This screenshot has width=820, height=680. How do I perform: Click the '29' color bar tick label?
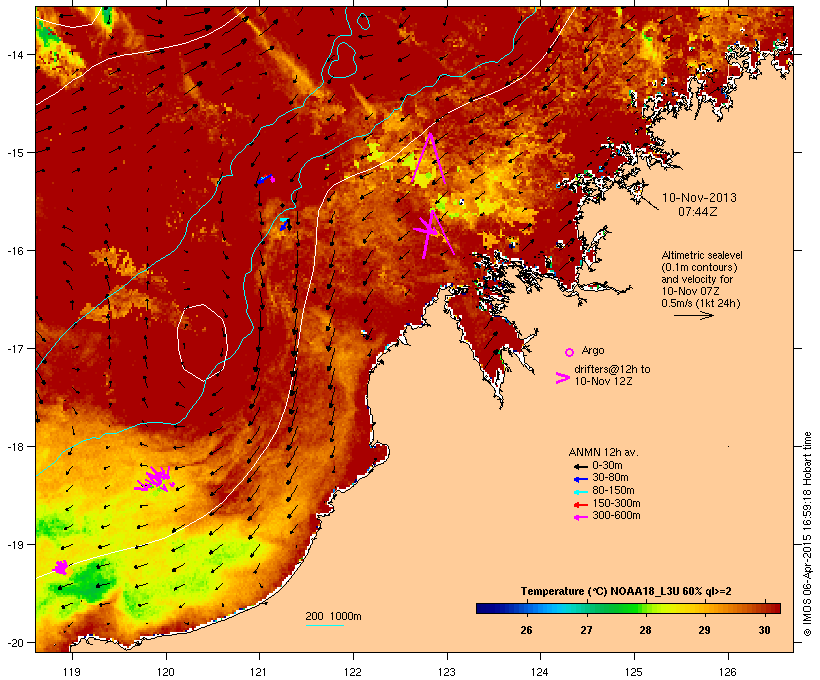(x=704, y=630)
